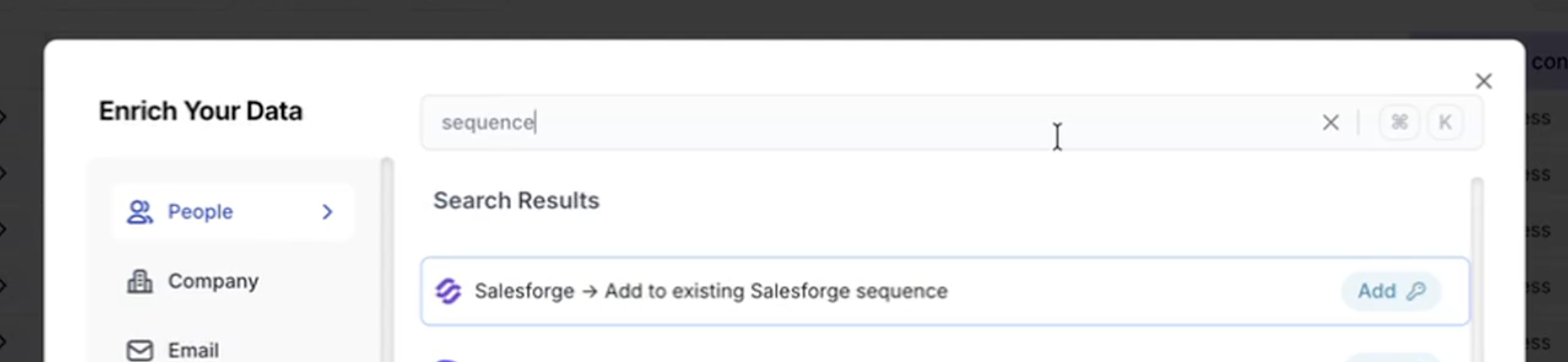This screenshot has height=362, width=1568.
Task: Click the Search Results heading
Action: point(516,201)
